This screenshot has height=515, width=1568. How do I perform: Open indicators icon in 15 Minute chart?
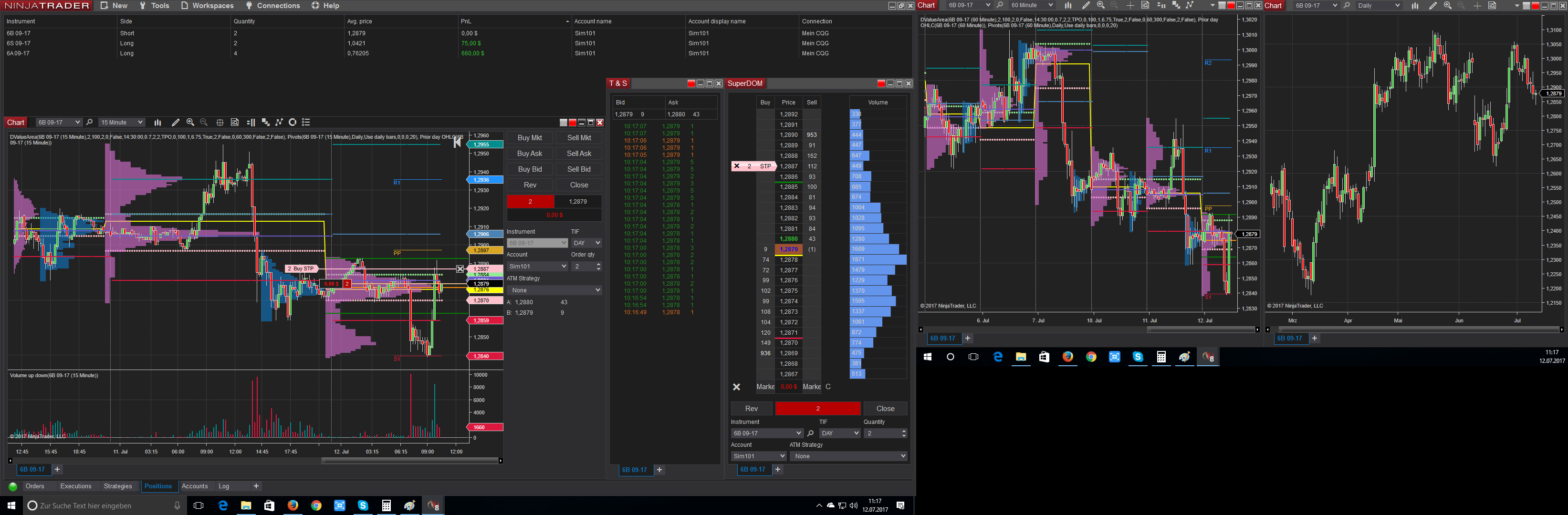(x=280, y=122)
